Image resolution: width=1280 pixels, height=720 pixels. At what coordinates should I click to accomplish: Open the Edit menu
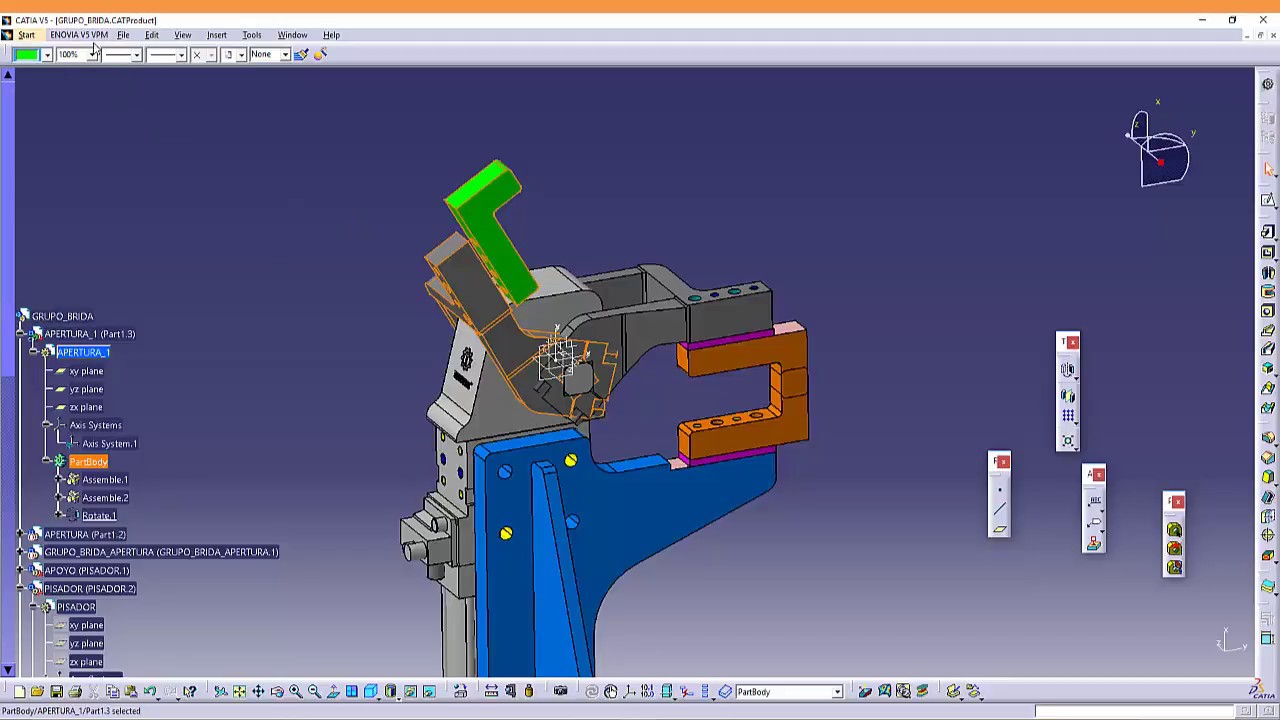pyautogui.click(x=152, y=35)
